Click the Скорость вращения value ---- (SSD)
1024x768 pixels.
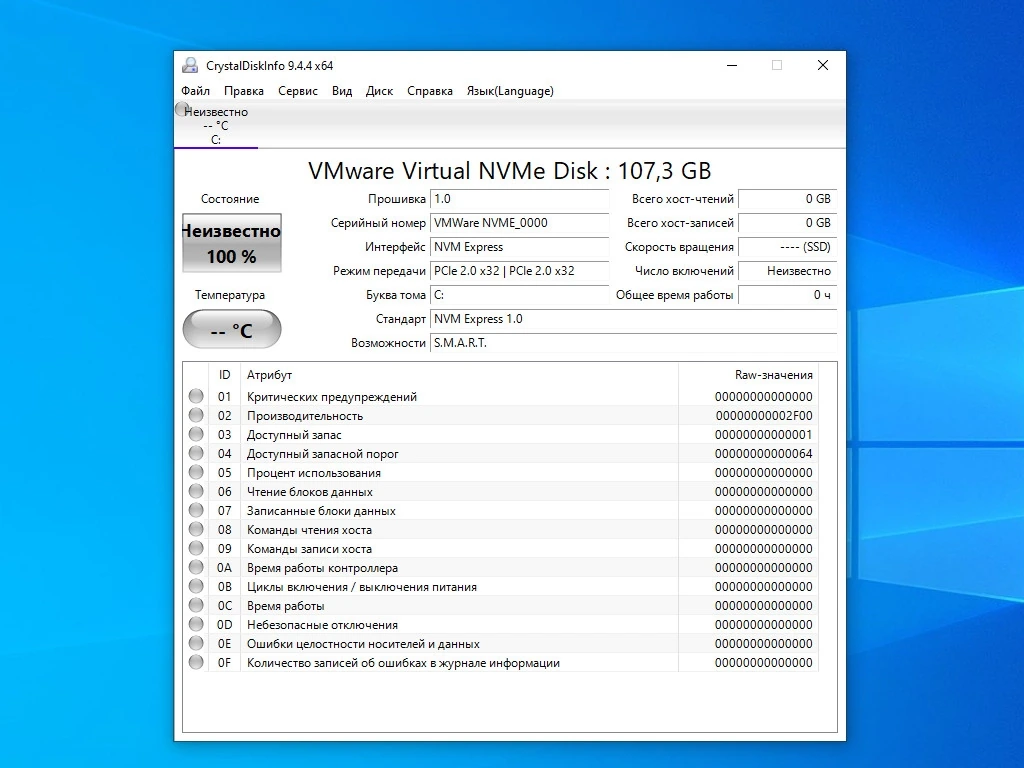(x=788, y=247)
